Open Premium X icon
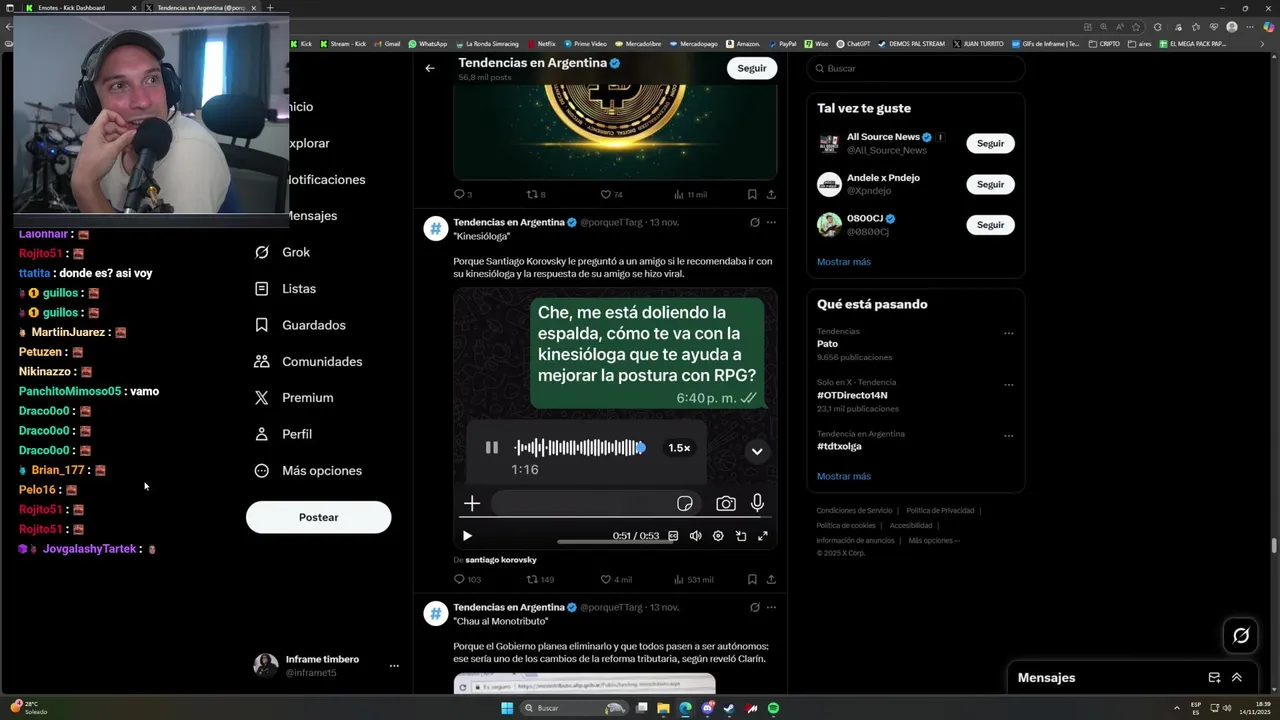Image resolution: width=1280 pixels, height=720 pixels. 262,397
